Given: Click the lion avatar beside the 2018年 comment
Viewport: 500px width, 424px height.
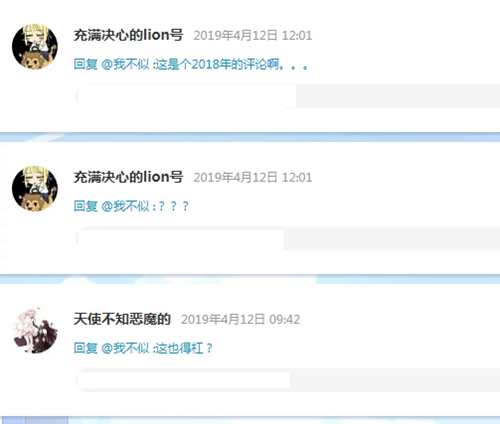Looking at the screenshot, I should 35,47.
